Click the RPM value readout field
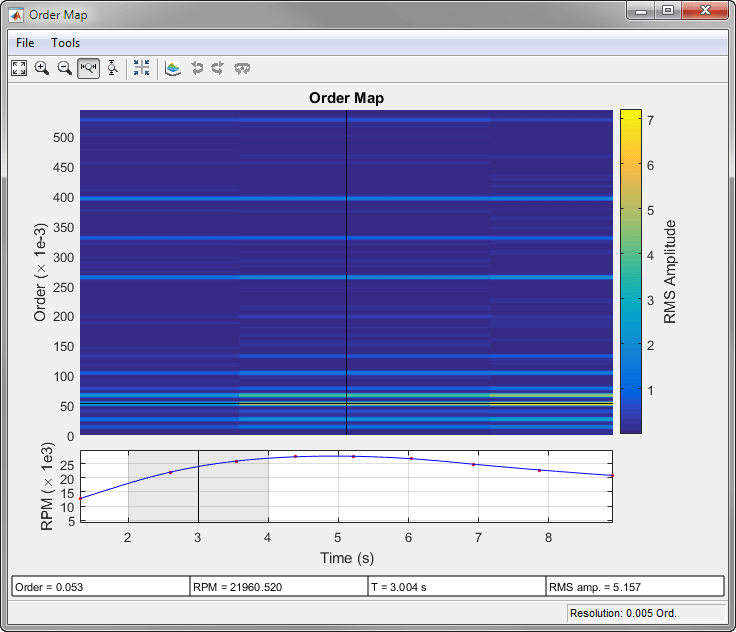 (278, 587)
